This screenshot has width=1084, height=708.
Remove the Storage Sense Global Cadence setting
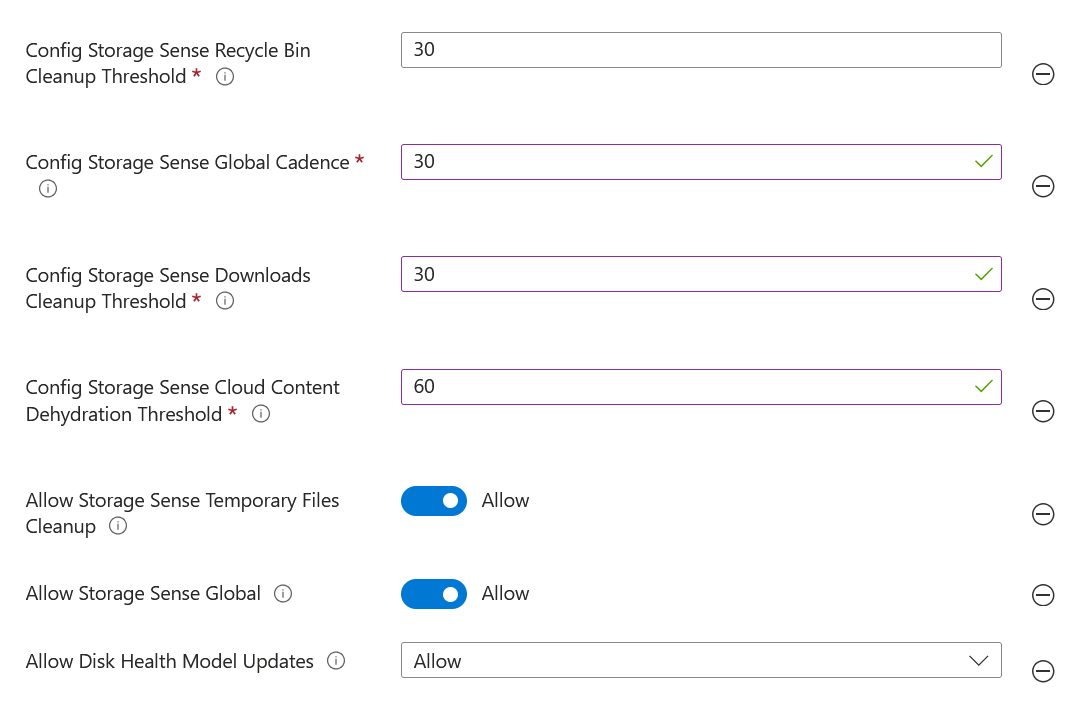(1043, 186)
